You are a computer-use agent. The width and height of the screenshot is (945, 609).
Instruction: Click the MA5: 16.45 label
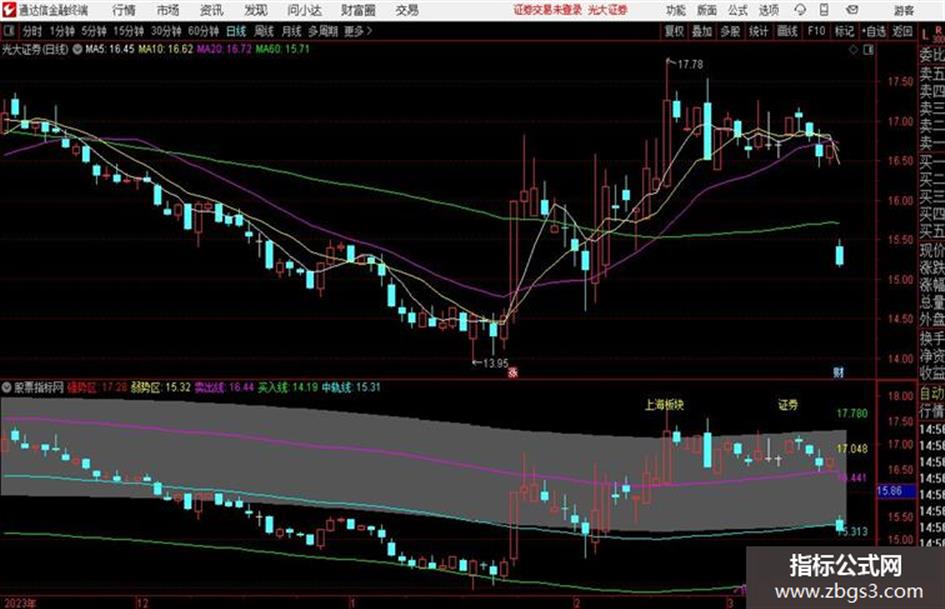coord(109,49)
